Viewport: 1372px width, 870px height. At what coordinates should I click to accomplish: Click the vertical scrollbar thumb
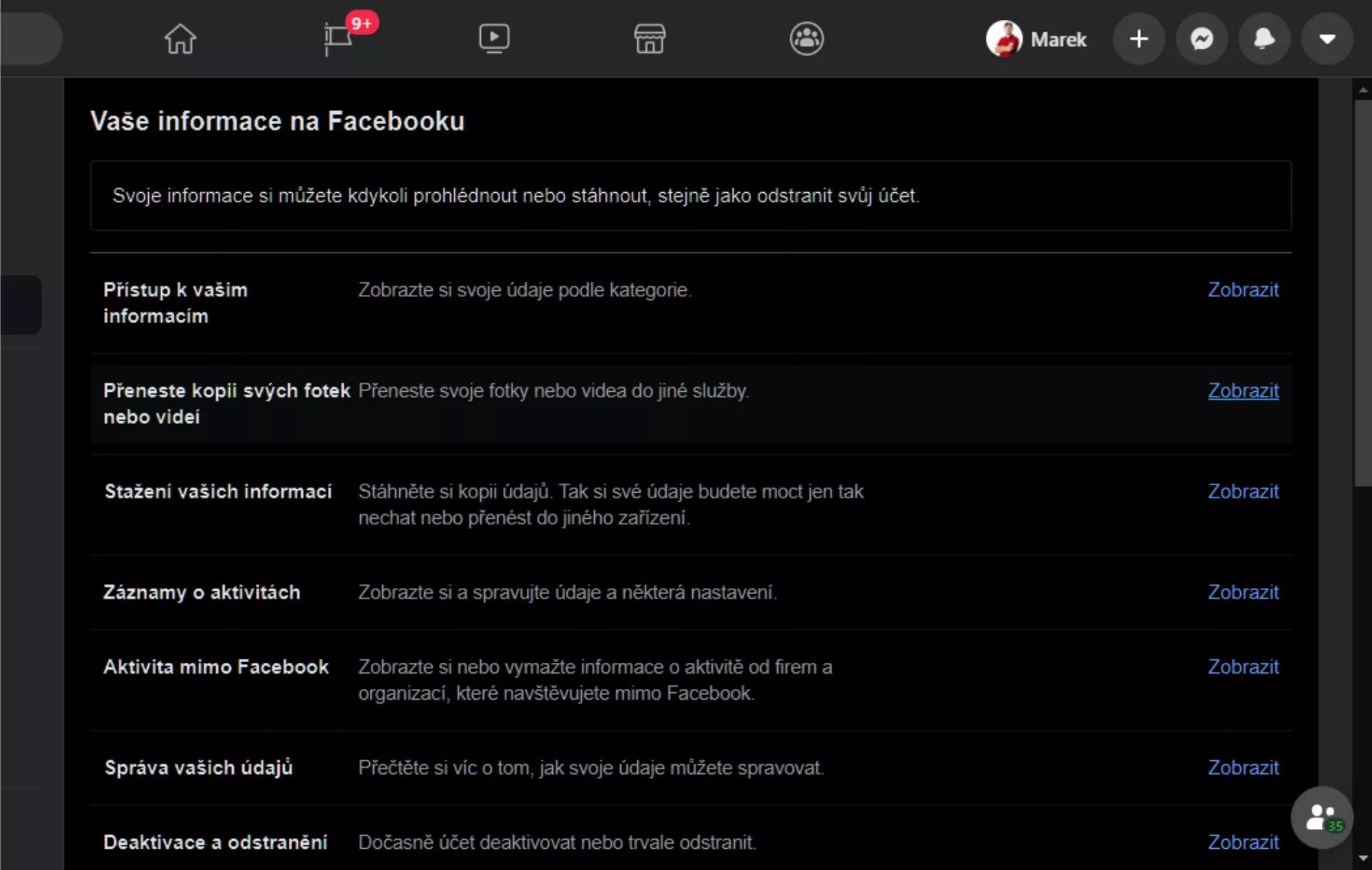[x=1362, y=294]
